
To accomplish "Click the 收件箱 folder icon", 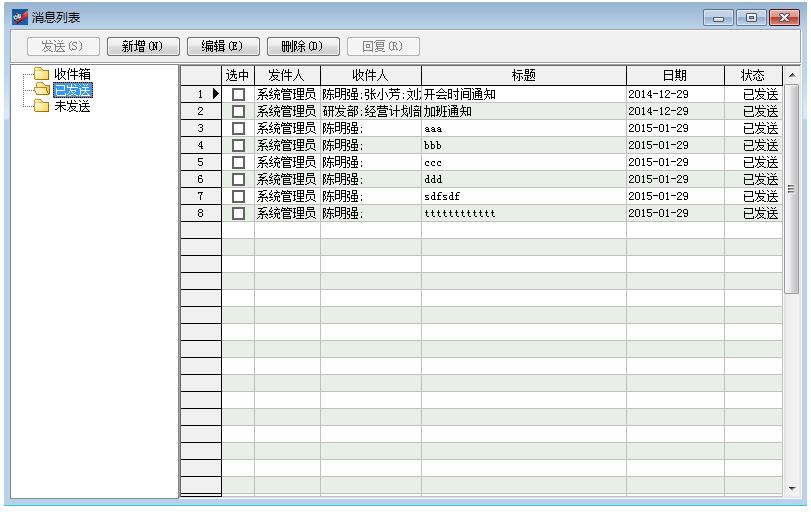I will pos(41,74).
